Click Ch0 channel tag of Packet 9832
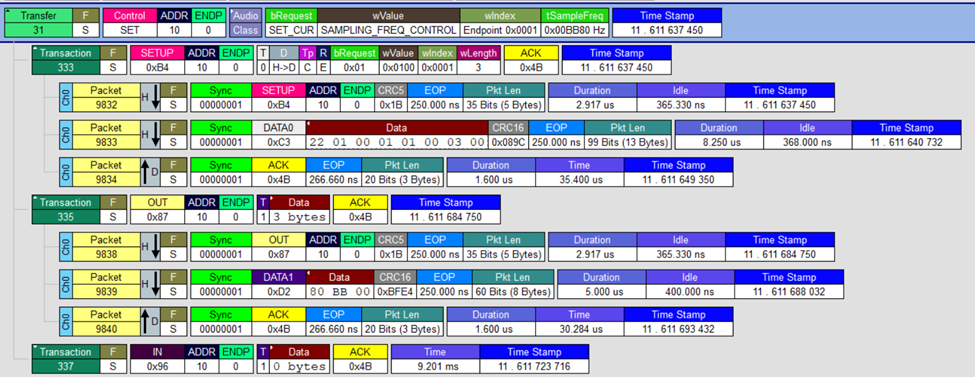 pyautogui.click(x=65, y=98)
